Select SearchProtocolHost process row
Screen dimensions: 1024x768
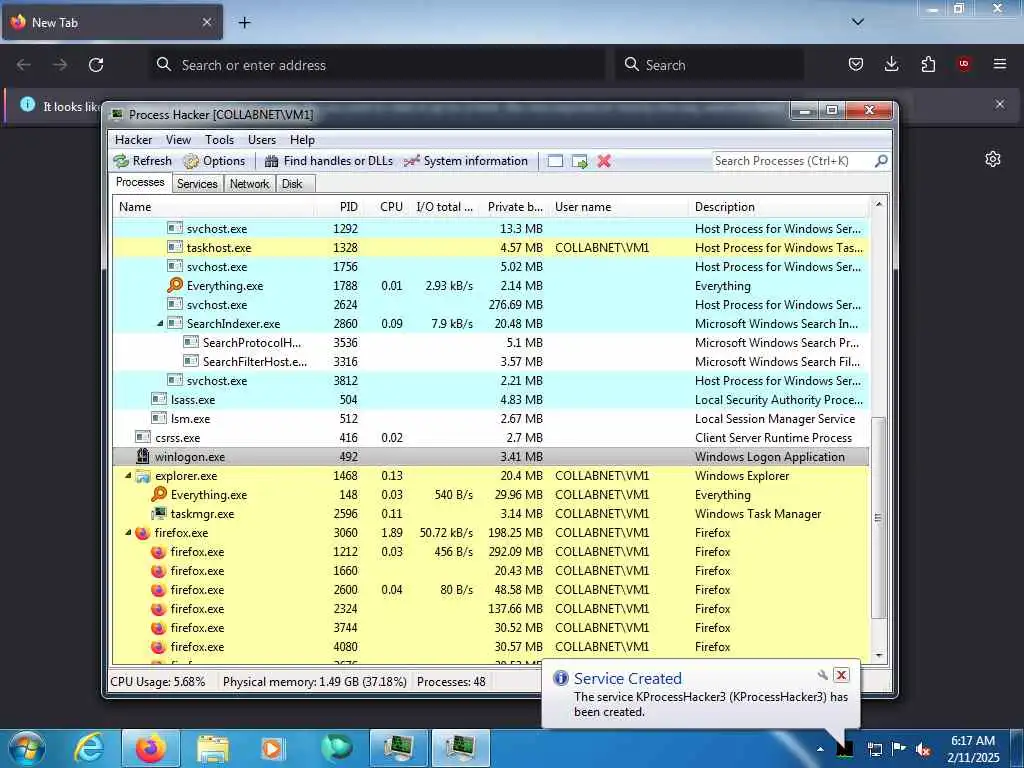490,343
